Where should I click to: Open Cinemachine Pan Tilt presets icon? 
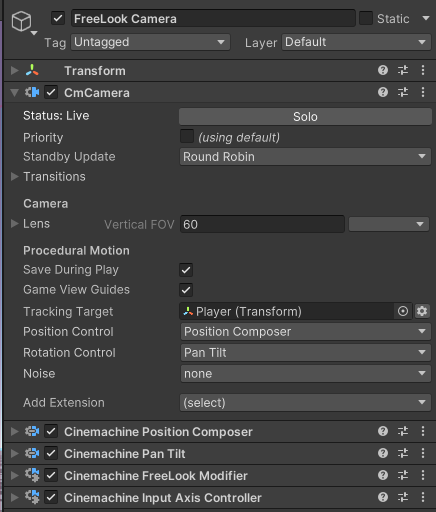pyautogui.click(x=403, y=453)
